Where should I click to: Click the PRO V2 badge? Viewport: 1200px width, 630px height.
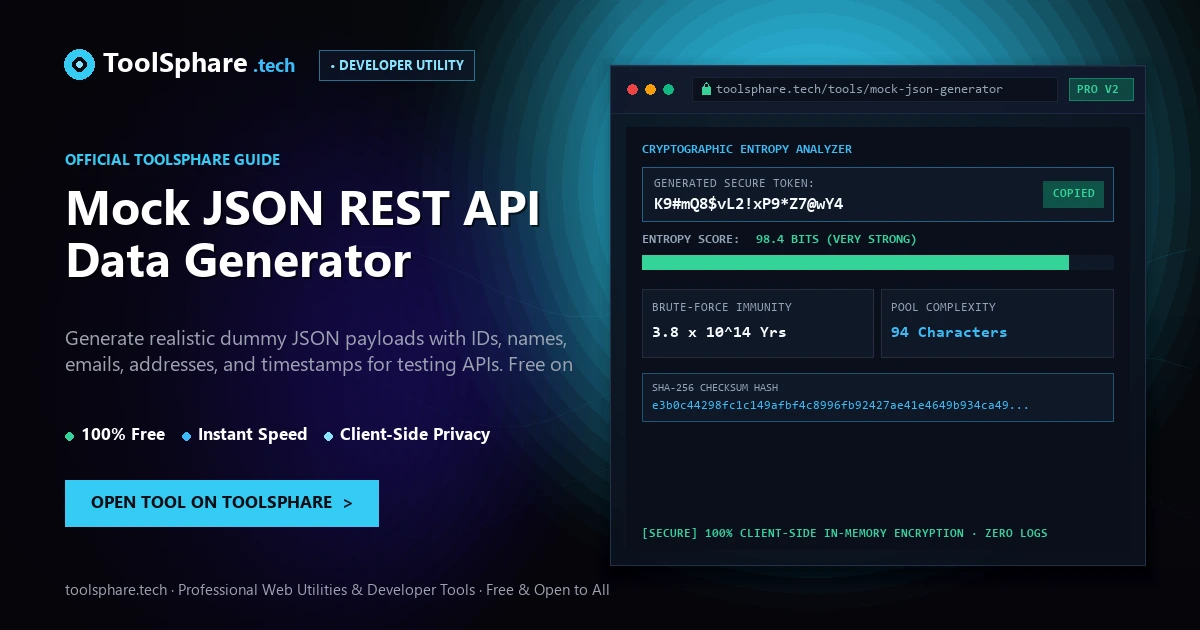click(x=1101, y=89)
